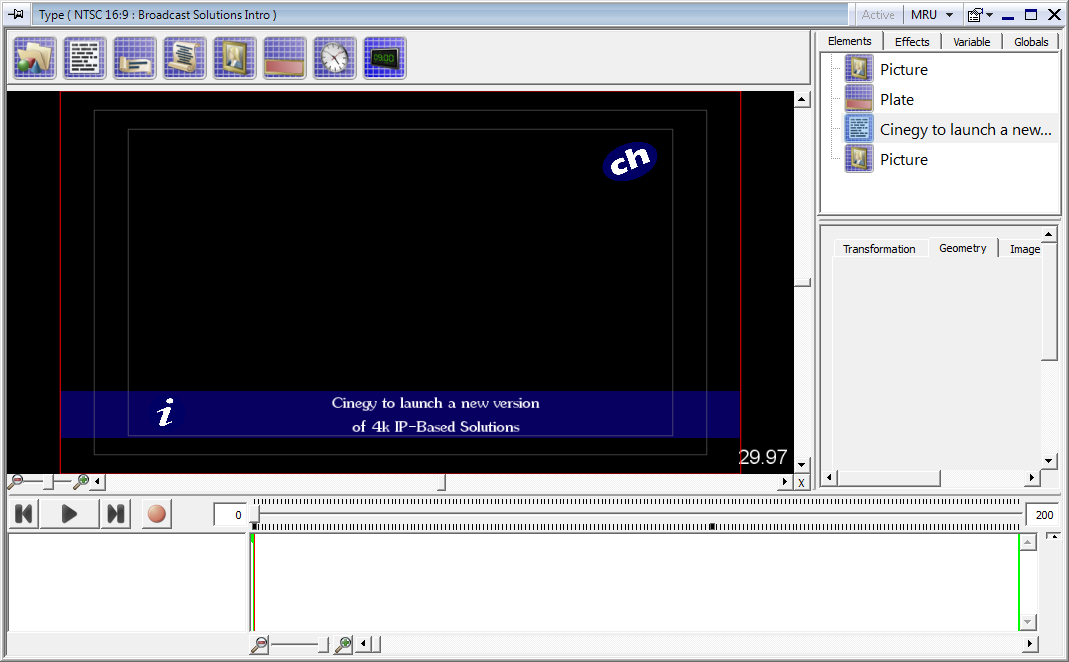The height and width of the screenshot is (662, 1069).
Task: Click the Active button
Action: pyautogui.click(x=877, y=14)
